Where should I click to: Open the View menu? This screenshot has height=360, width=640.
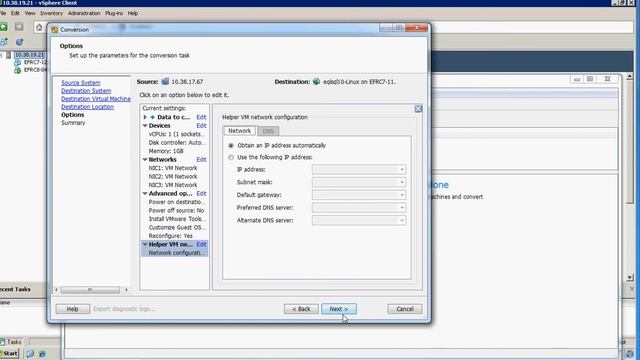(30, 13)
